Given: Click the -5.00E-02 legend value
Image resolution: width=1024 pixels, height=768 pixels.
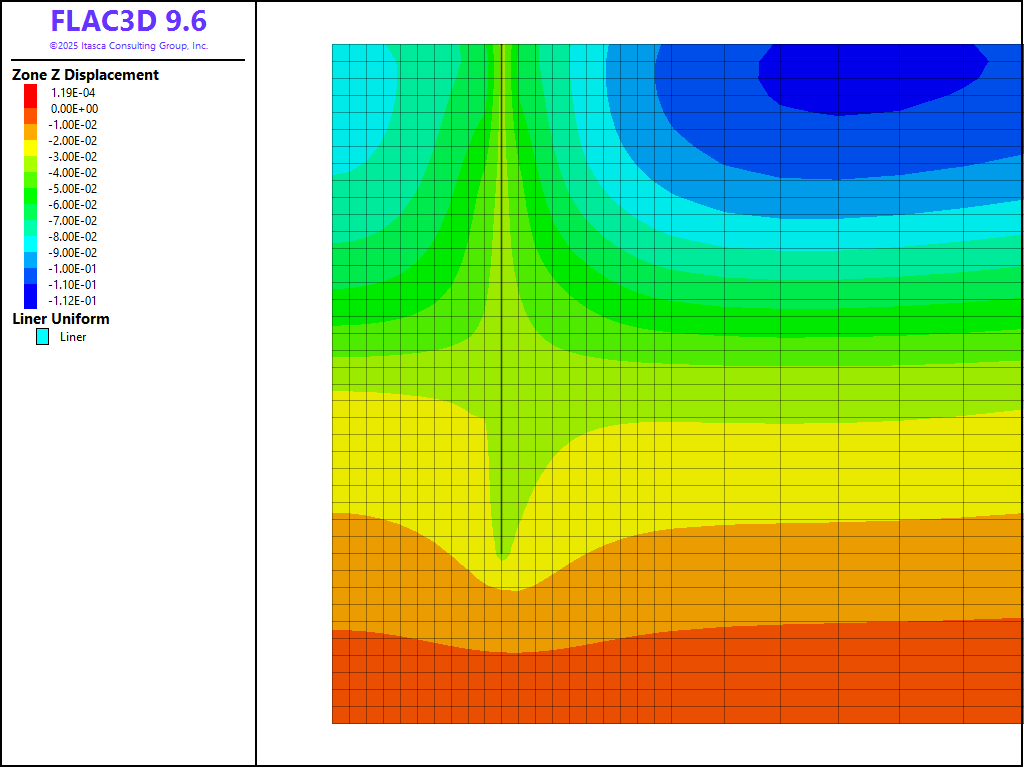Looking at the screenshot, I should [x=74, y=188].
